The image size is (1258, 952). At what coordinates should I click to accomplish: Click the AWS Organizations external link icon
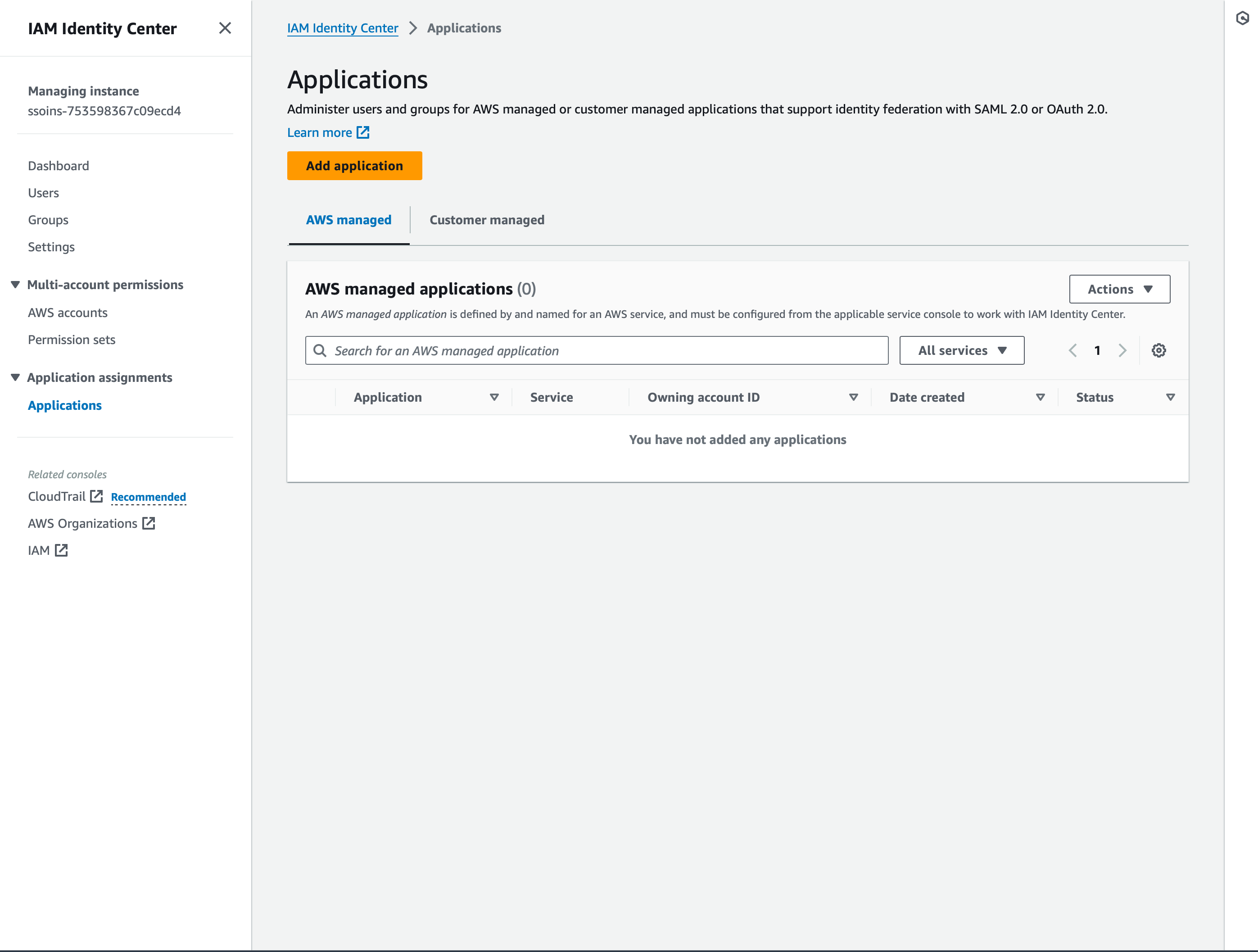(149, 523)
